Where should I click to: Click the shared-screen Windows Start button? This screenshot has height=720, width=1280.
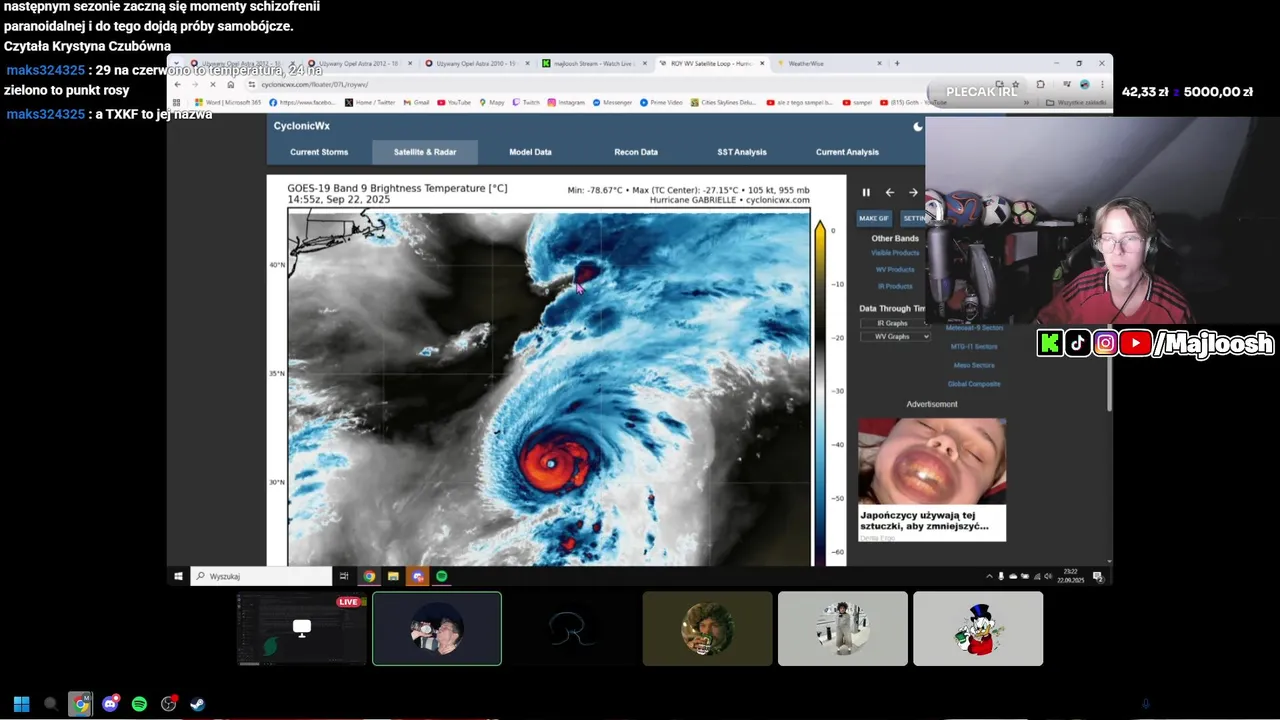point(179,576)
